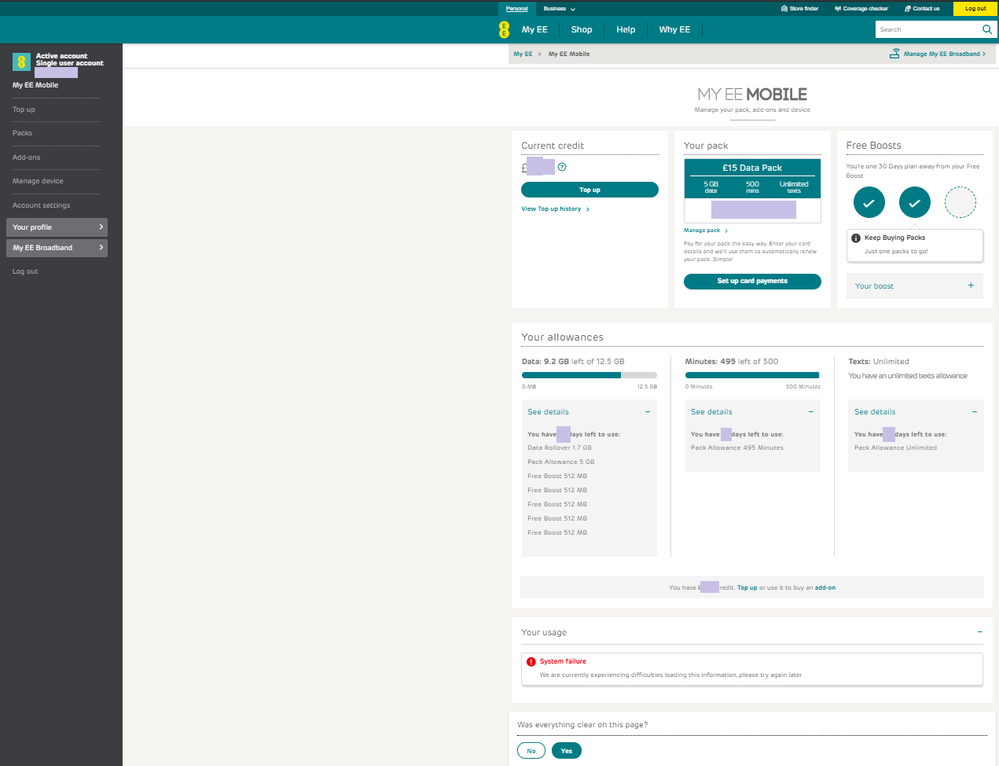Open the Shop menu in the navigation bar
Viewport: 999px width, 766px height.
581,30
